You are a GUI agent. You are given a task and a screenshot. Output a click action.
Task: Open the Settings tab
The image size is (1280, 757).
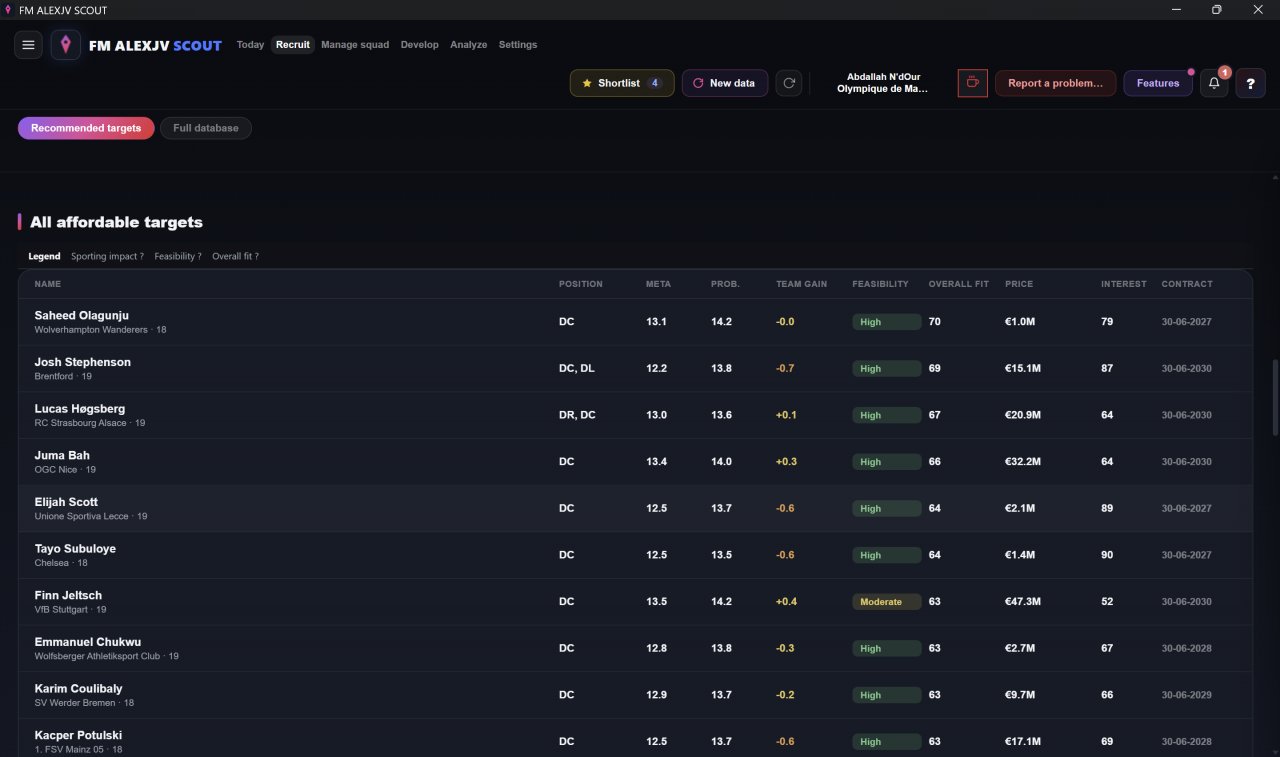518,45
